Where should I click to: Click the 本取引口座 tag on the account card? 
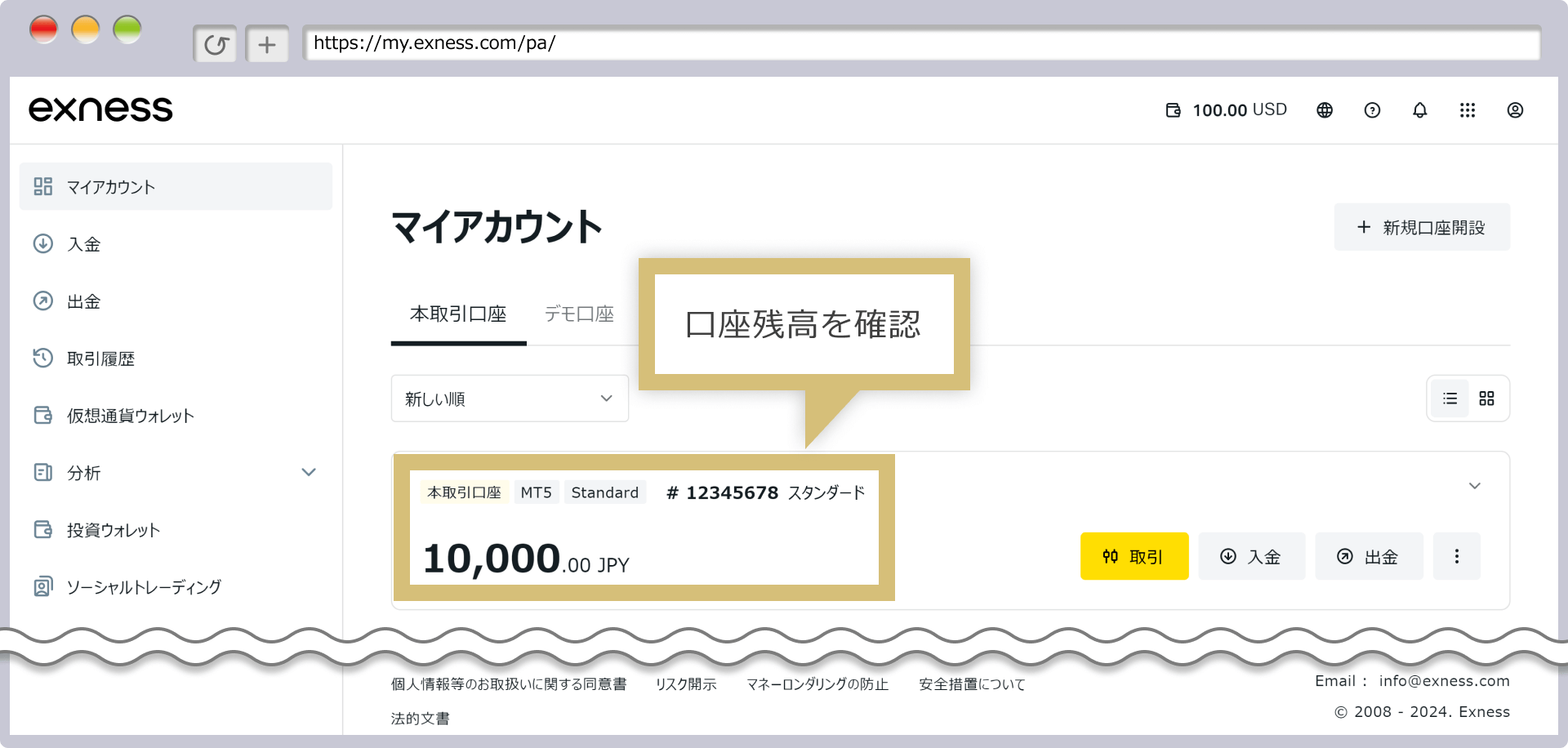click(x=464, y=492)
